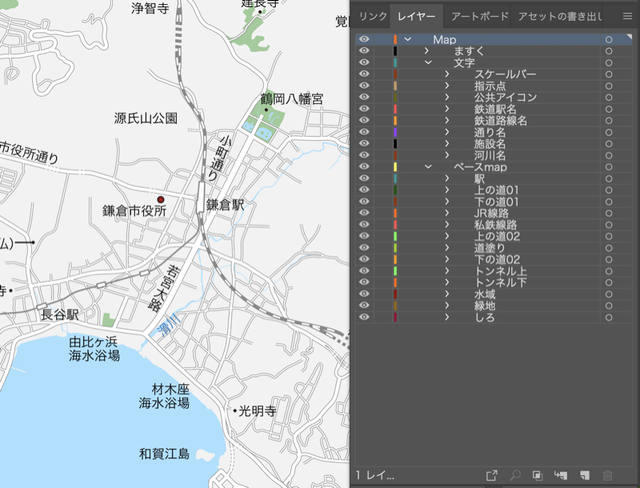Collapse the Map layer
Viewport: 640px width, 488px height.
[407, 40]
